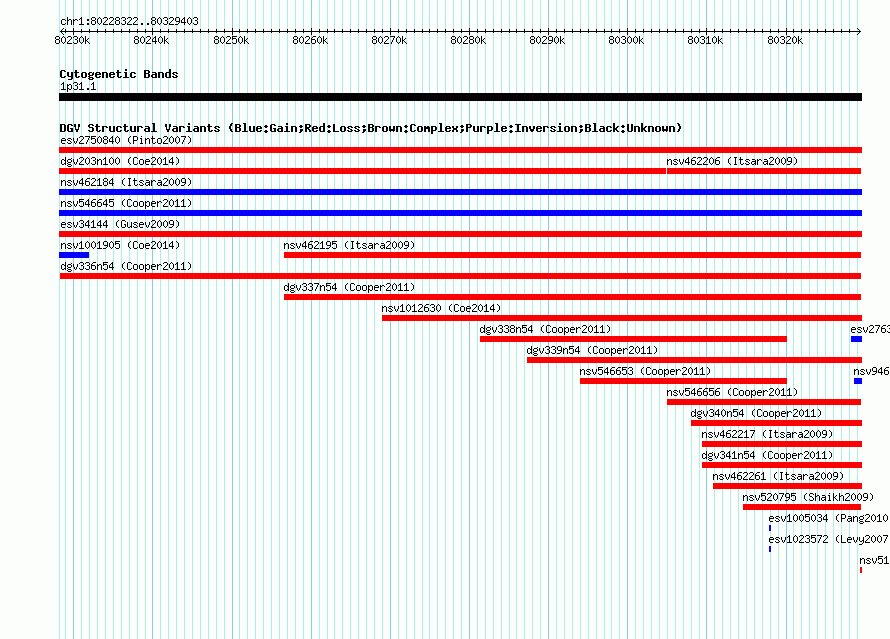The width and height of the screenshot is (890, 639).
Task: Click the nsv546653 (Cooper2011) label
Action: [x=645, y=371]
